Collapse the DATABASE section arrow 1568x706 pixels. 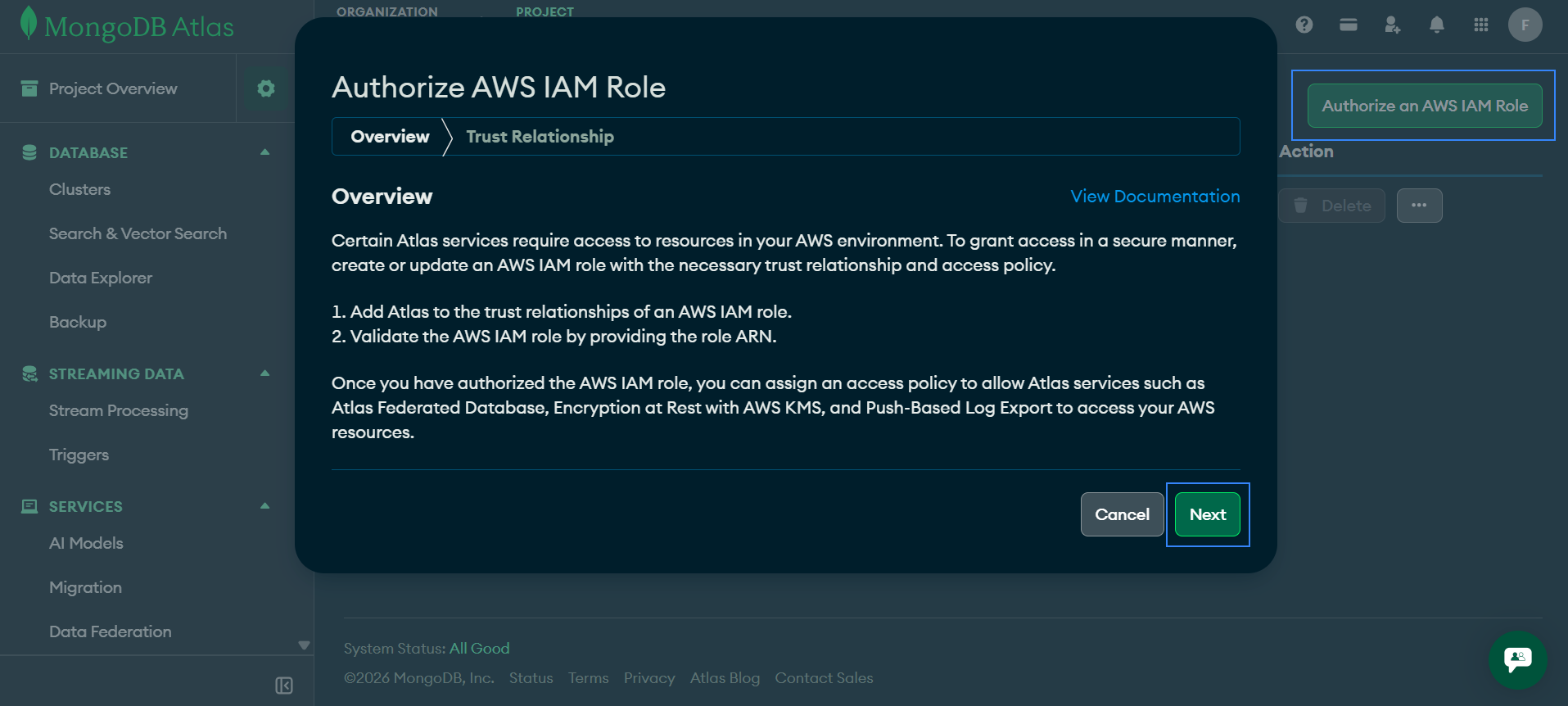coord(264,152)
